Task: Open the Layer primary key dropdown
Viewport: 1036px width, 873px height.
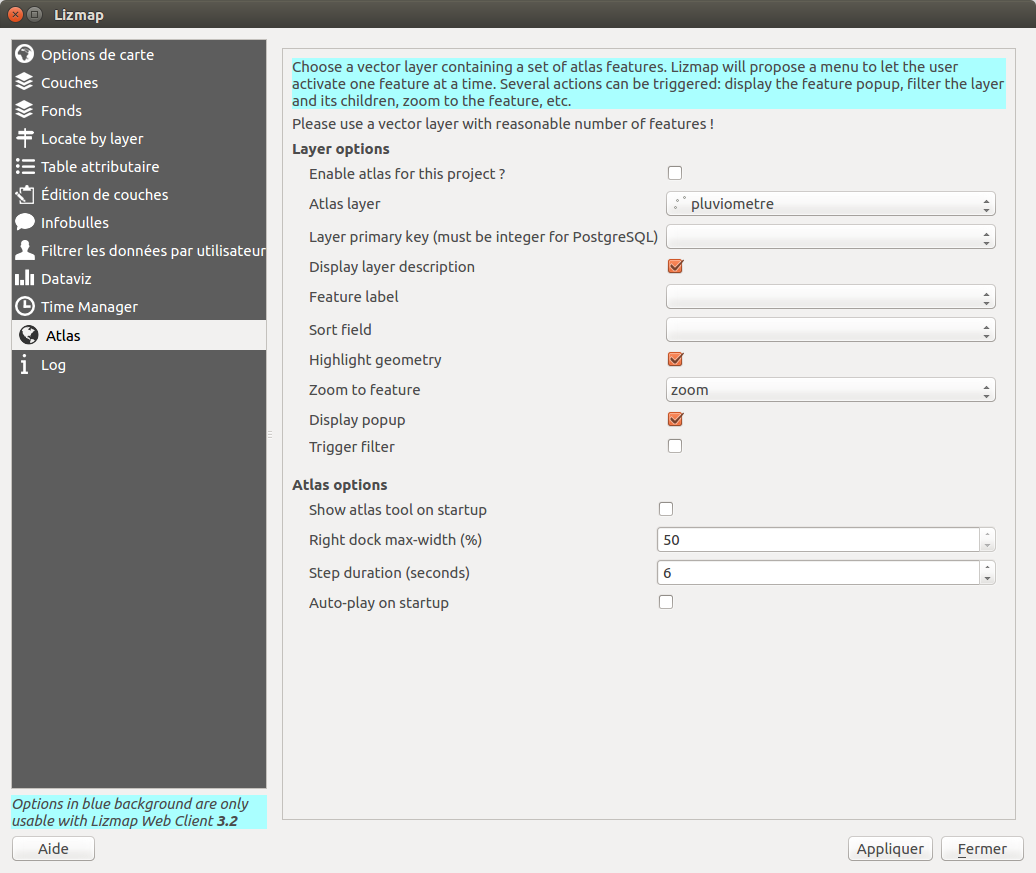Action: [831, 237]
